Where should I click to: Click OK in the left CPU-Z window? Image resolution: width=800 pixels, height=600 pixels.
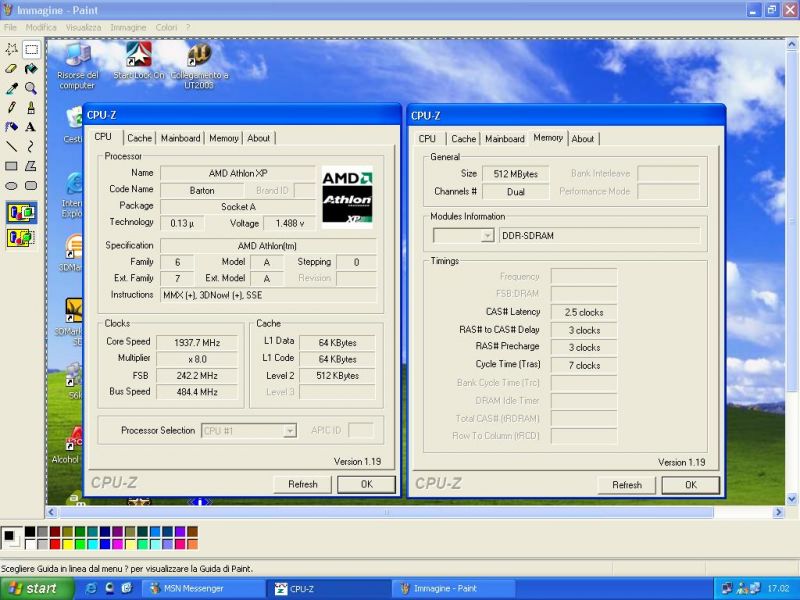(x=366, y=484)
